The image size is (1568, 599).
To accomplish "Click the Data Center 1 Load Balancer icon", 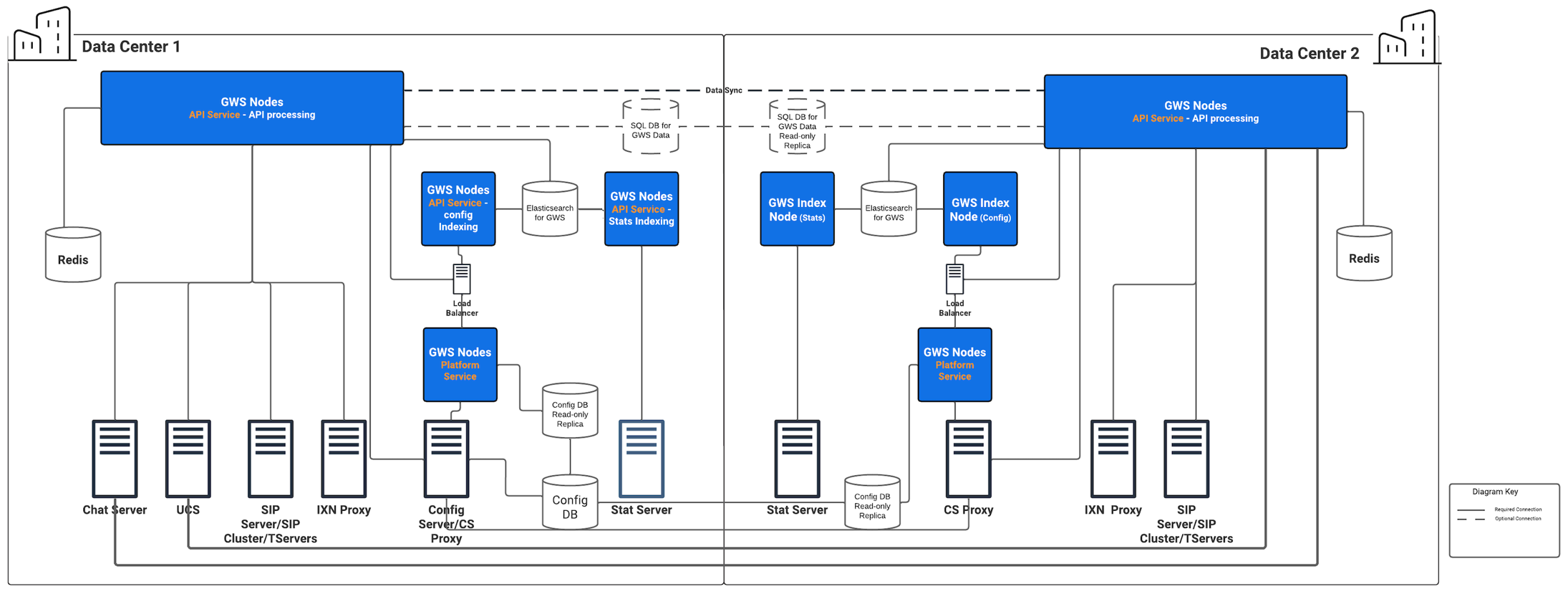I will 462,279.
